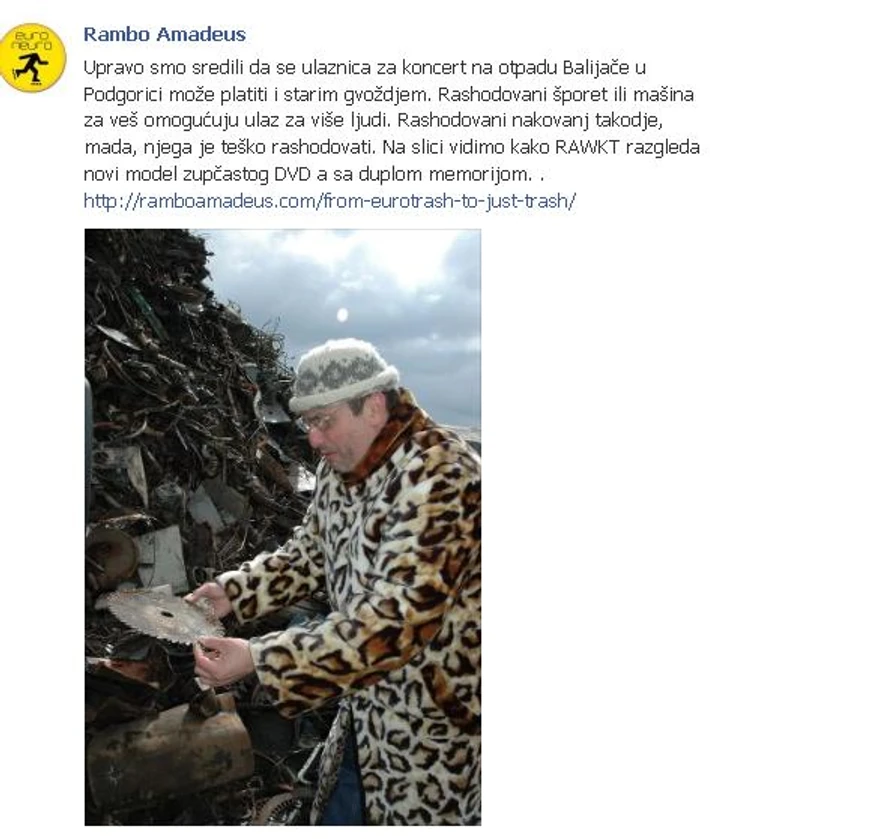Click the knitted wool hat in the photo
870x839 pixels.
coord(343,374)
